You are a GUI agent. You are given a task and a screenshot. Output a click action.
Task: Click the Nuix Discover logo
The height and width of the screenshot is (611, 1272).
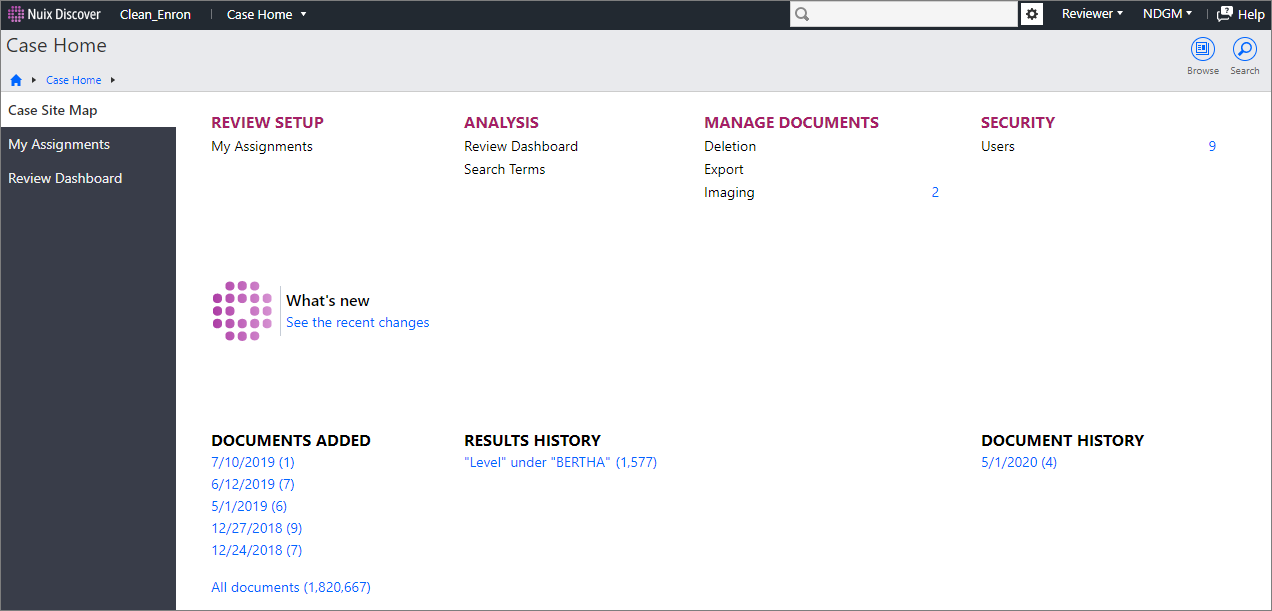coord(55,14)
